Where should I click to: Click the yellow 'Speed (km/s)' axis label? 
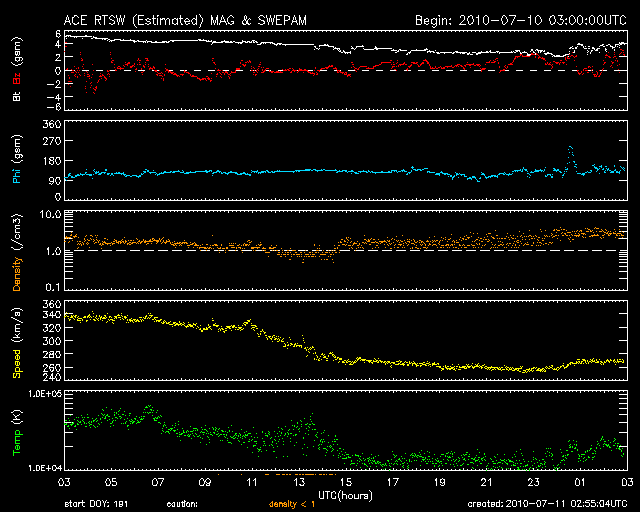tap(17, 343)
